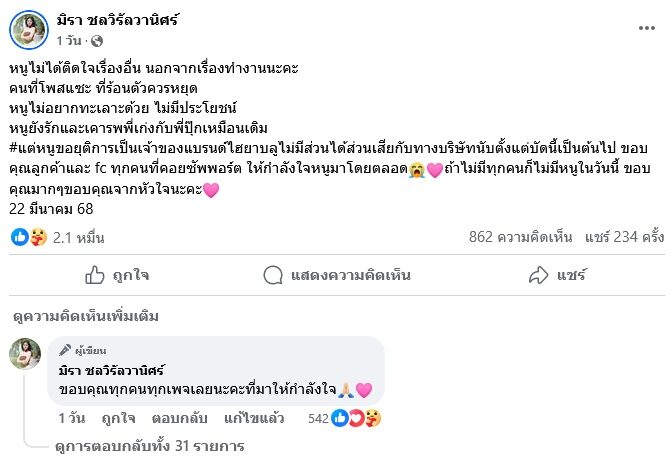
Task: Click ตอบกลับ to reply to comment
Action: [x=174, y=418]
